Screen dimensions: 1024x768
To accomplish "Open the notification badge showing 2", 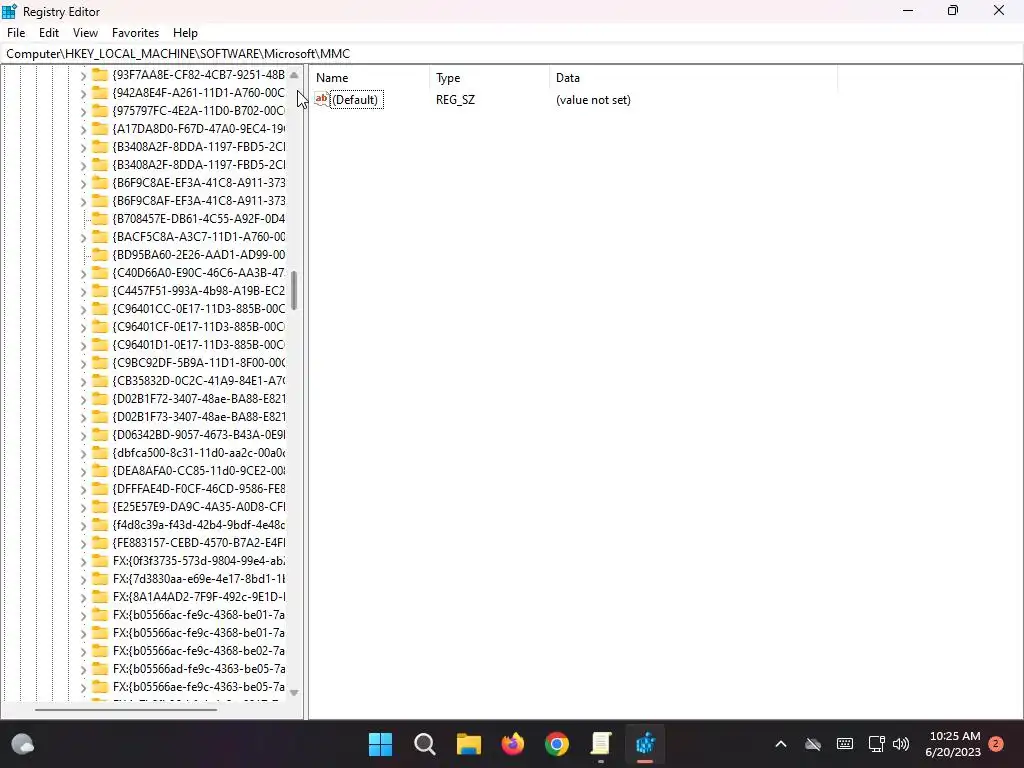I will [996, 744].
